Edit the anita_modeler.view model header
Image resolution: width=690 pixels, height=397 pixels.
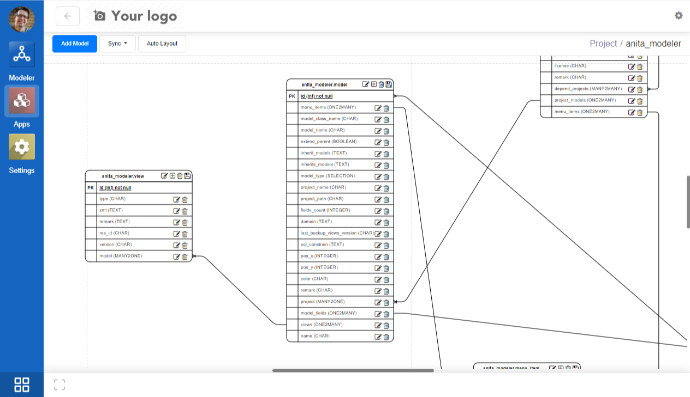[164, 176]
